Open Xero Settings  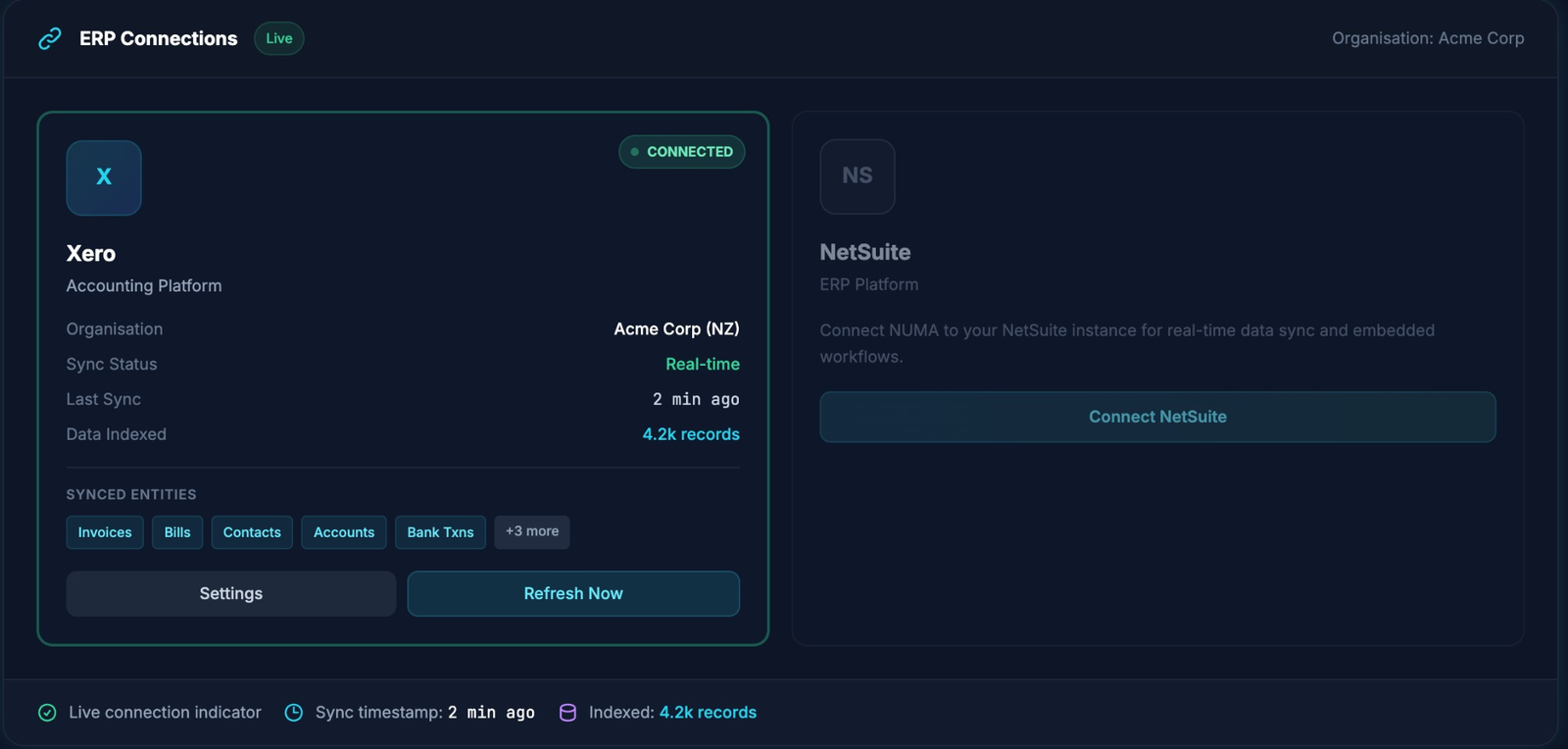(231, 594)
